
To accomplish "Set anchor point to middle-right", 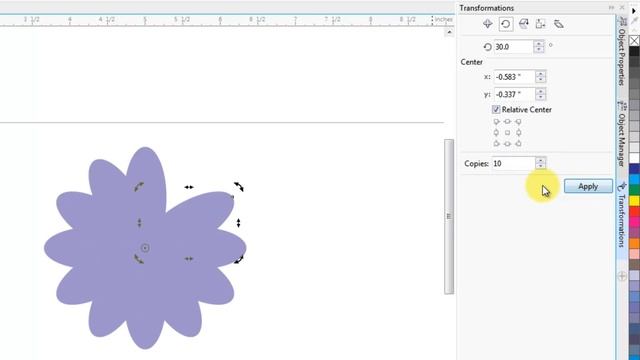I will [518, 133].
